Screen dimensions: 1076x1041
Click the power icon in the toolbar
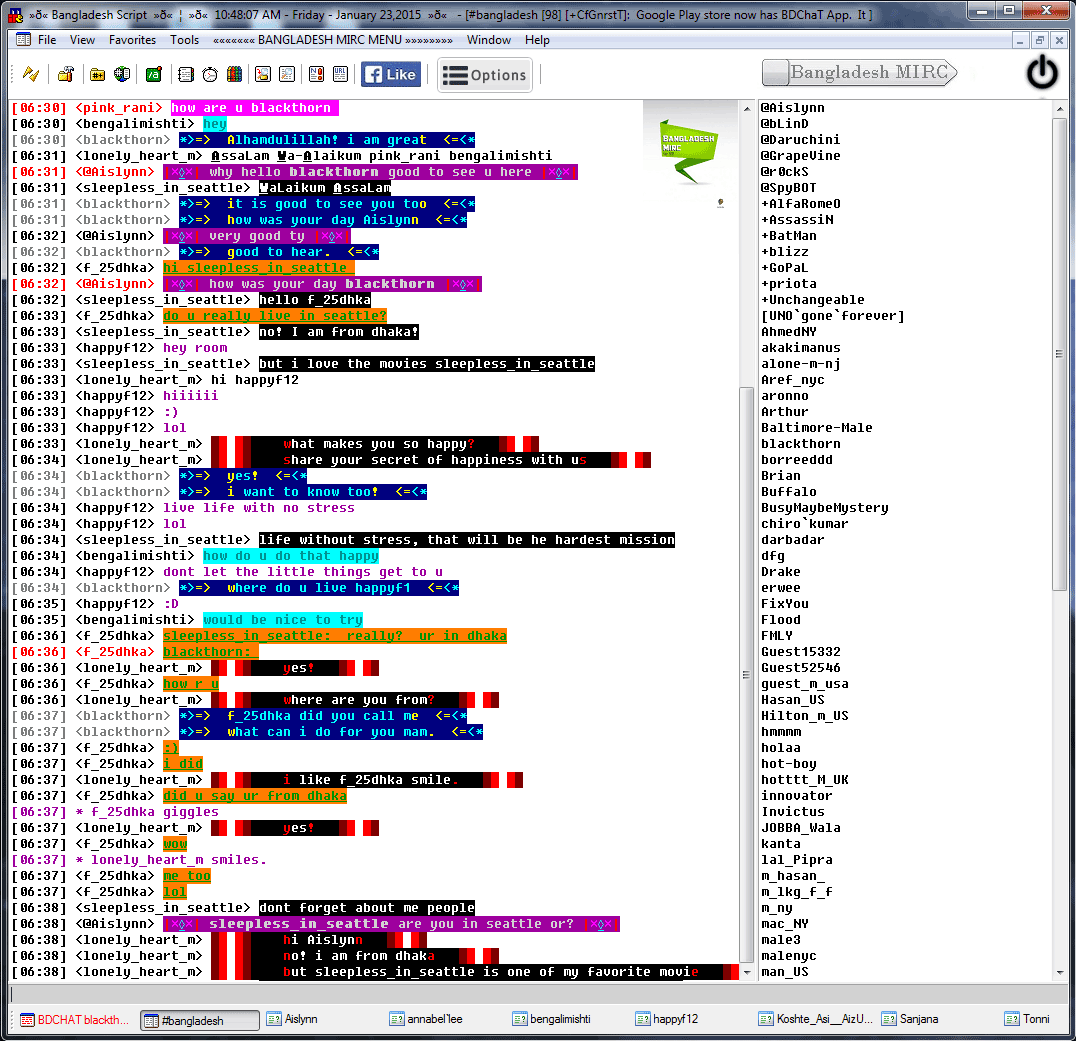[x=1042, y=73]
